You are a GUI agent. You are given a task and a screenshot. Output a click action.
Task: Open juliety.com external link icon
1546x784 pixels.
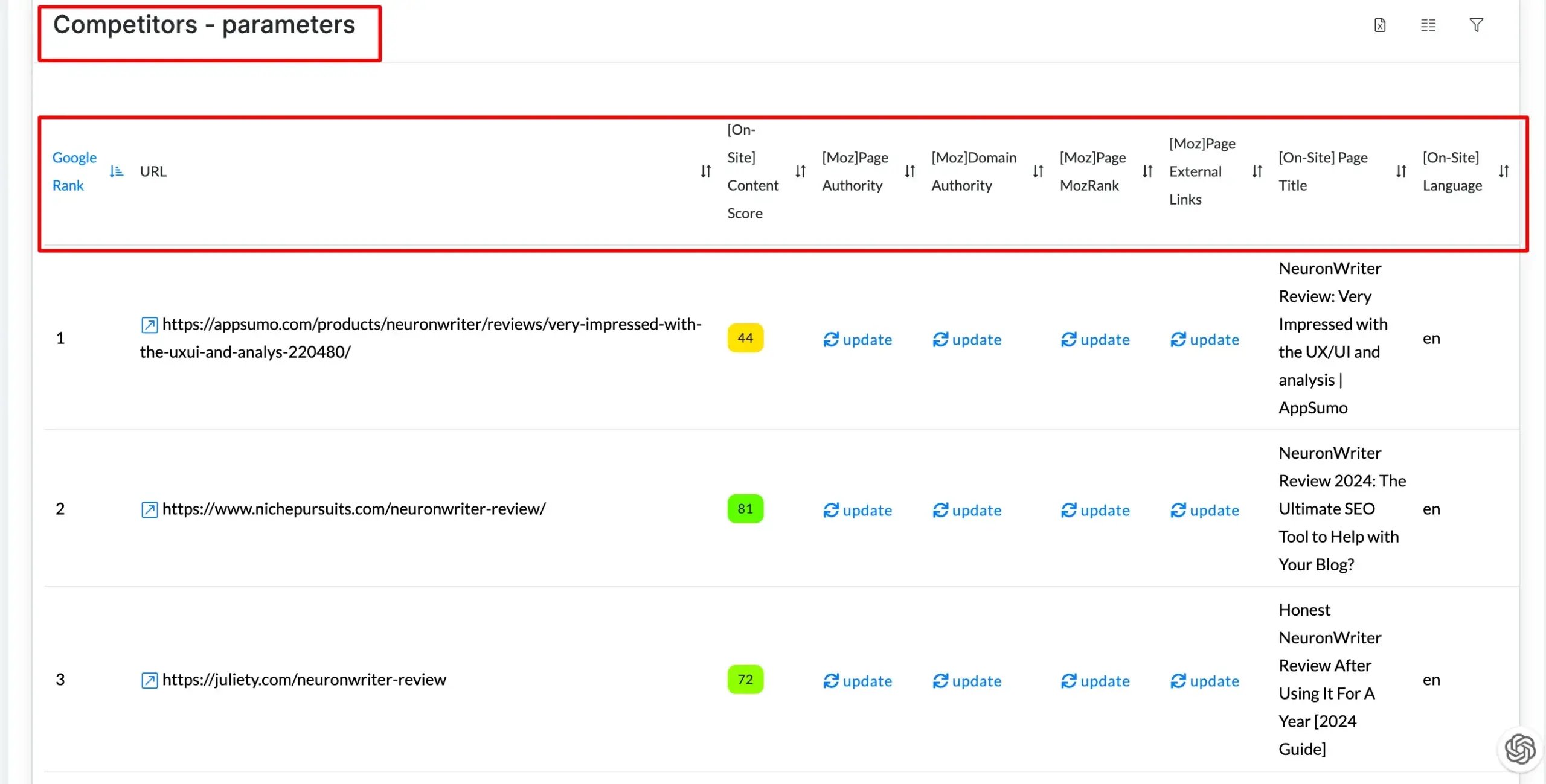point(149,681)
